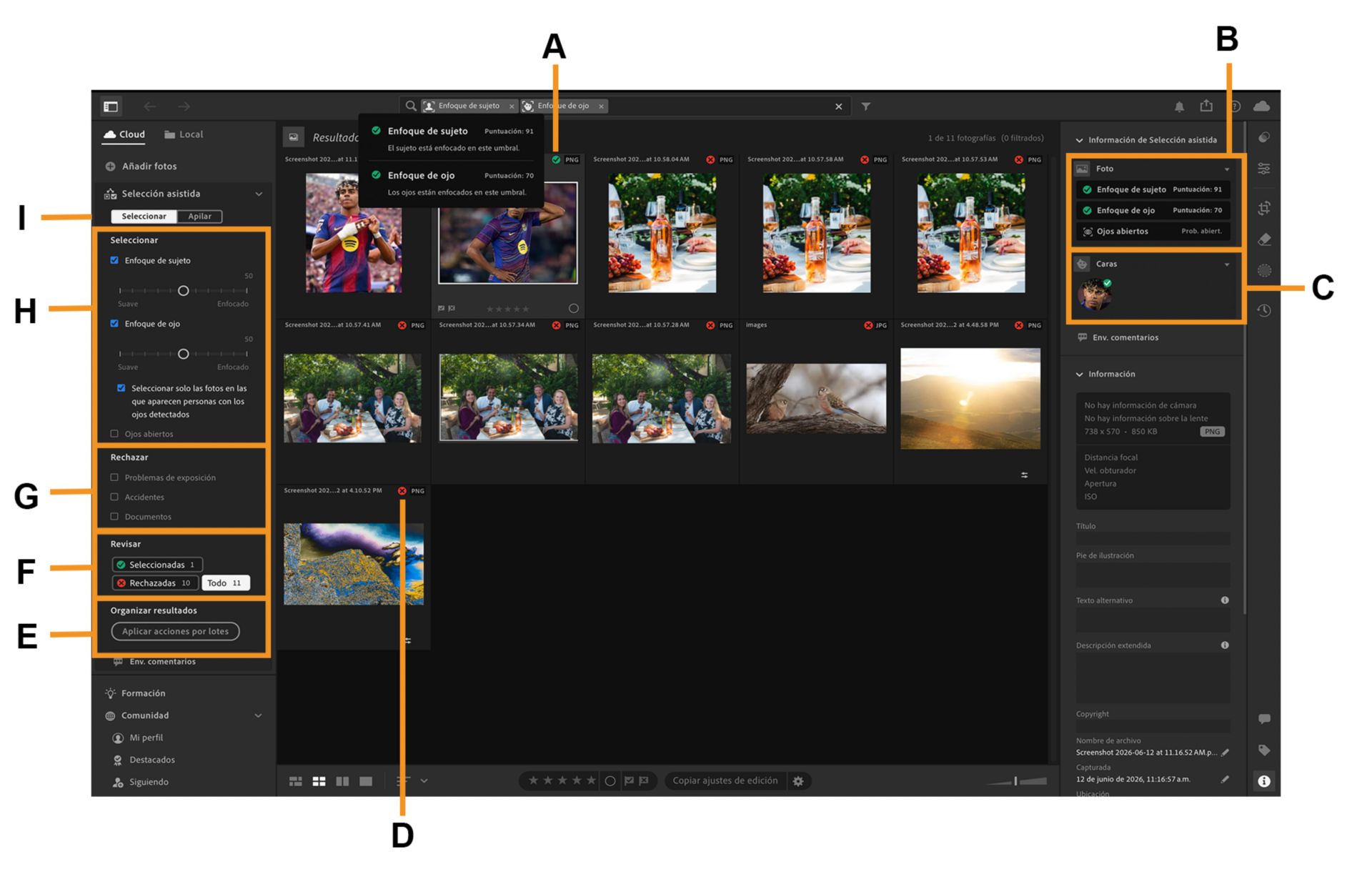This screenshot has width=1372, height=887.
Task: Click Aplicar acciones por lotes
Action: click(x=175, y=631)
